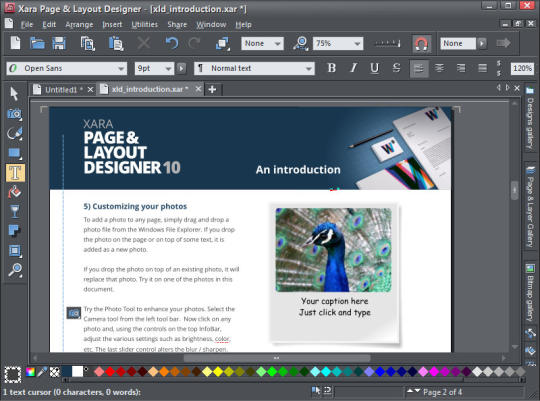540x401 pixels.
Task: Select the Shadow tool
Action: tap(14, 230)
